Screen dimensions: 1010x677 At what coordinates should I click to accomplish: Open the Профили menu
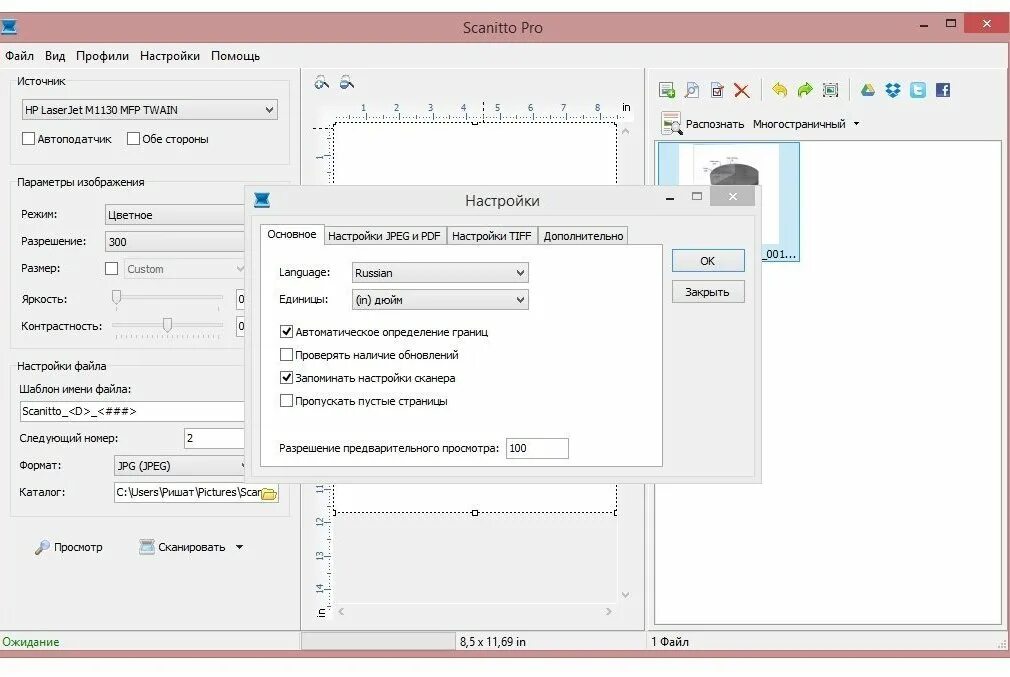click(x=102, y=56)
